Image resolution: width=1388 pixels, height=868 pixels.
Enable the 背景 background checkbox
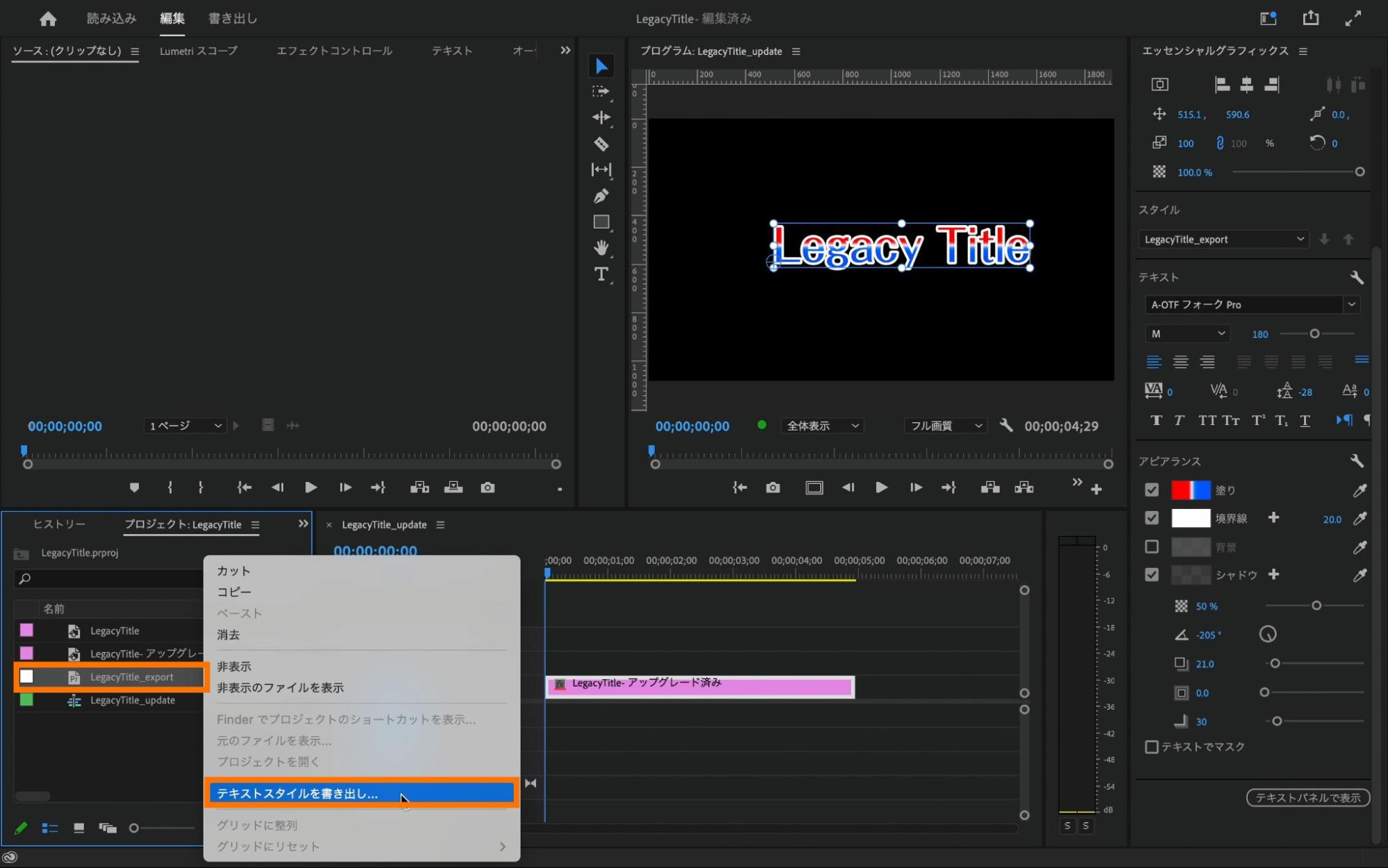1152,547
